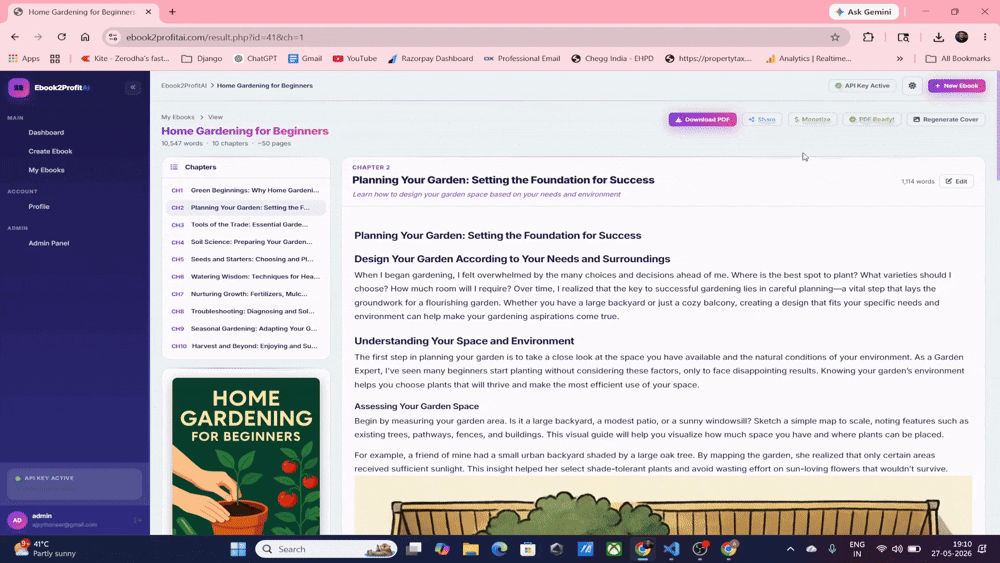This screenshot has height=563, width=1000.
Task: Launch Microsoft Edge from the taskbar
Action: click(499, 549)
